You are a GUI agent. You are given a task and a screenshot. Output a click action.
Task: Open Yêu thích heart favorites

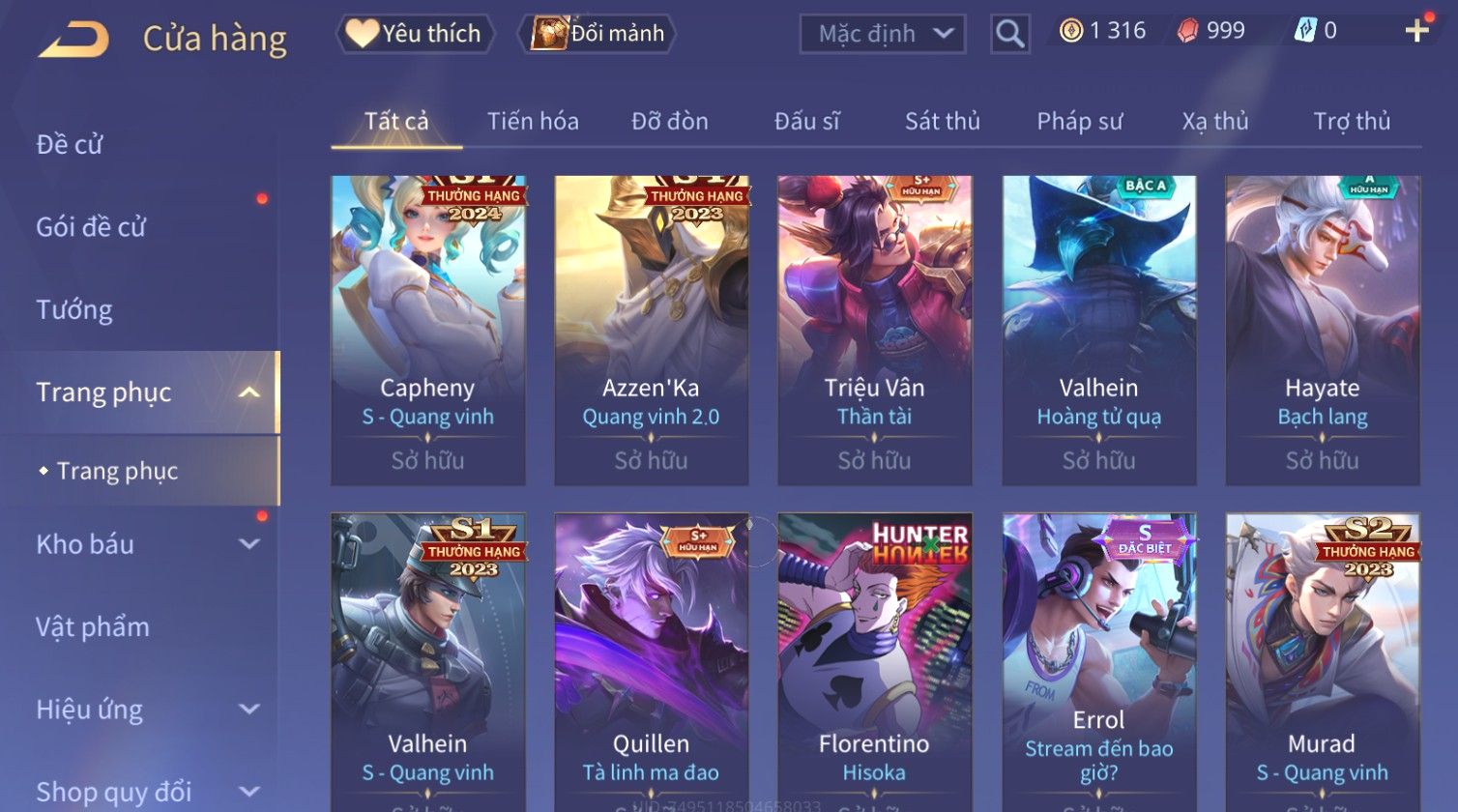415,34
